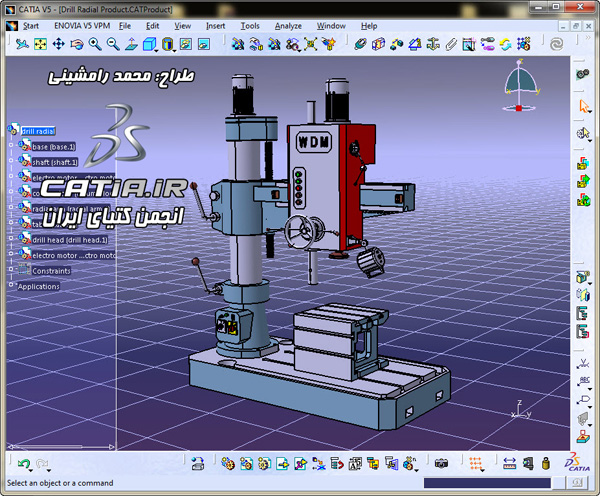Image resolution: width=600 pixels, height=496 pixels.
Task: Click the spiral icon at toolbar end
Action: 556,44
